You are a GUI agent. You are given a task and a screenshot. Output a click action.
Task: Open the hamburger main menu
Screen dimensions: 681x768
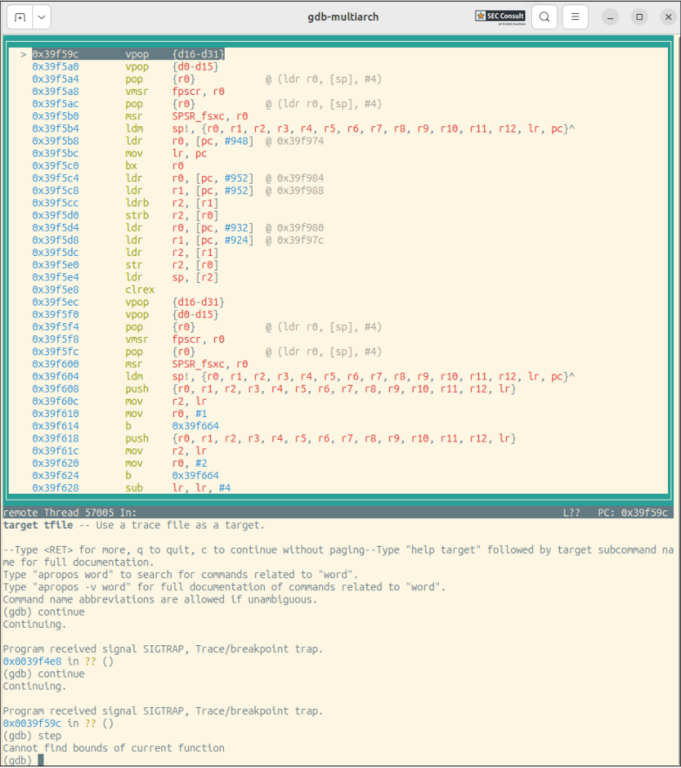pos(574,17)
